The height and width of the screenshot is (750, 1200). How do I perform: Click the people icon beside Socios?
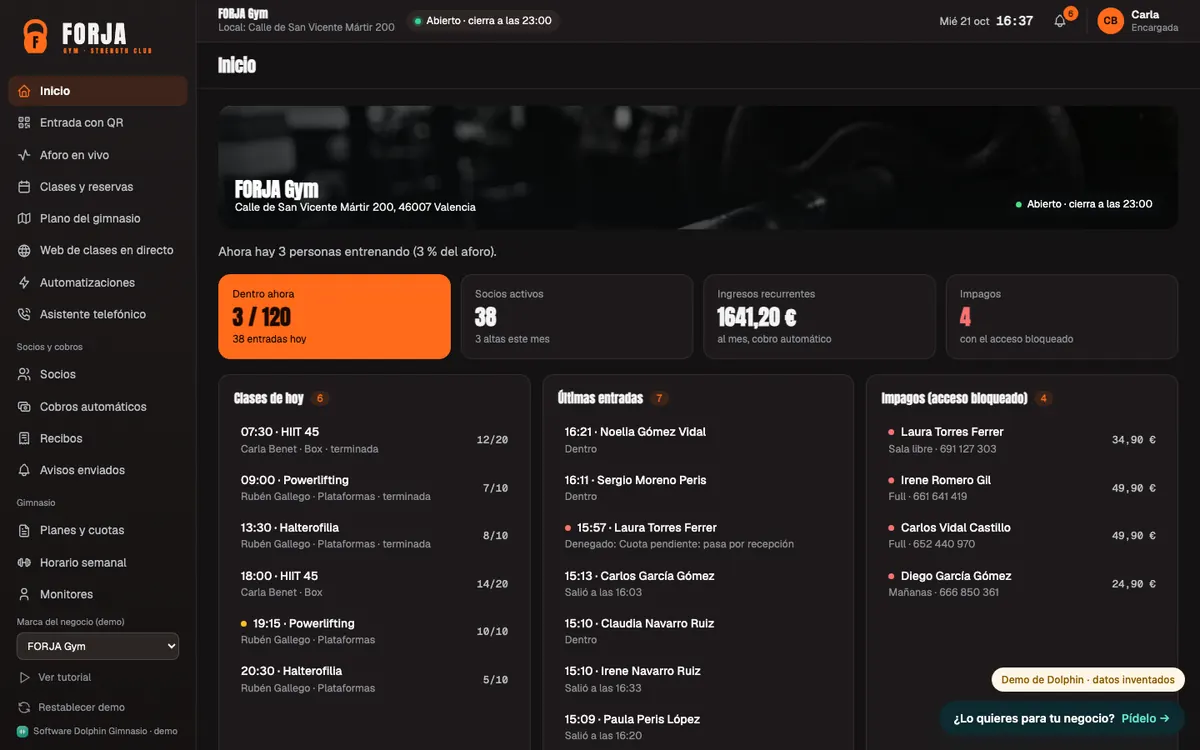tap(24, 375)
